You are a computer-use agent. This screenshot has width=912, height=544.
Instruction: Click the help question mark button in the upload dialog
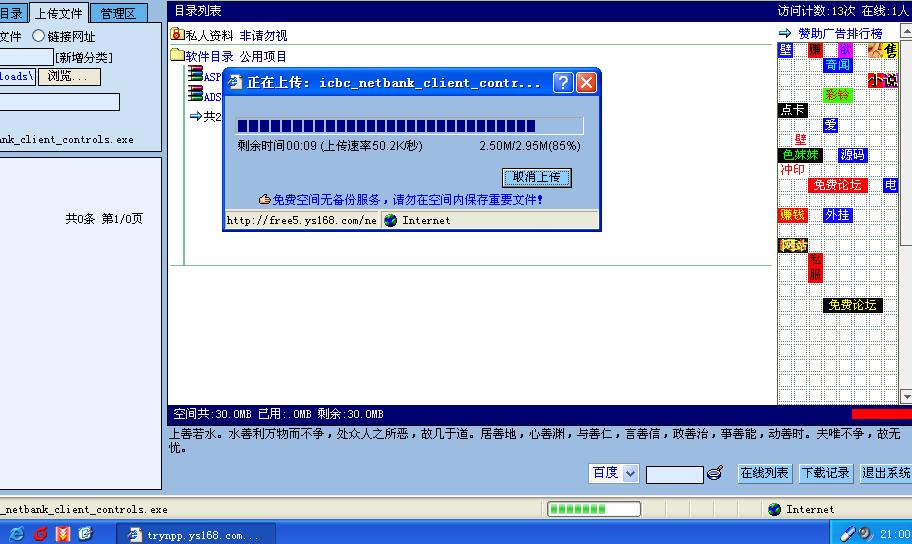pos(563,83)
